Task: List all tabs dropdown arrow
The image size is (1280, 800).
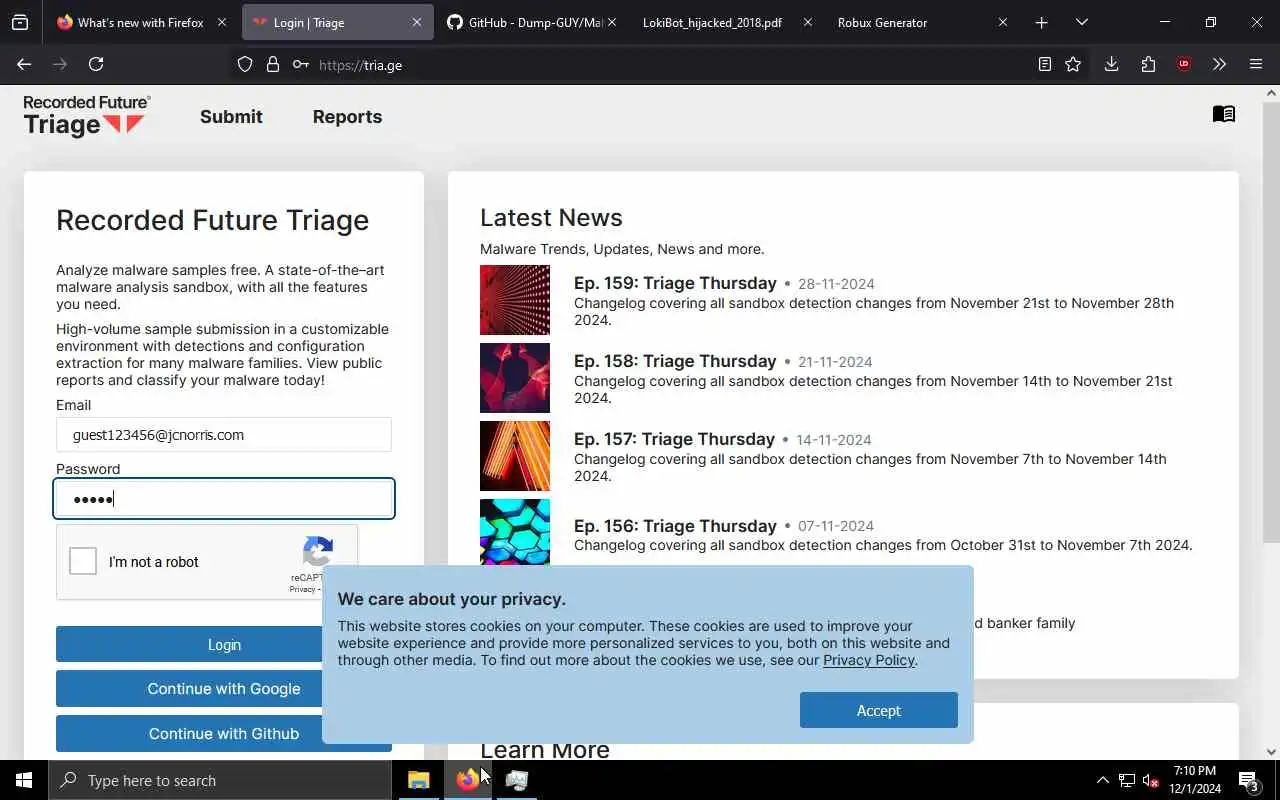Action: (x=1082, y=22)
